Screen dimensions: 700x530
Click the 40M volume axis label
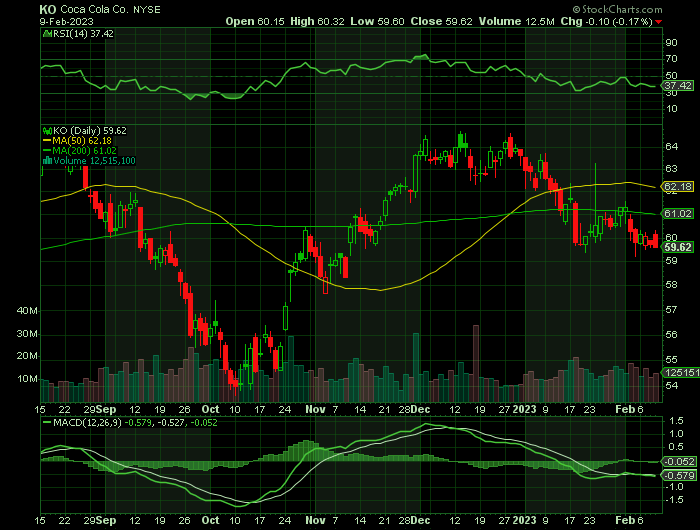pos(27,311)
